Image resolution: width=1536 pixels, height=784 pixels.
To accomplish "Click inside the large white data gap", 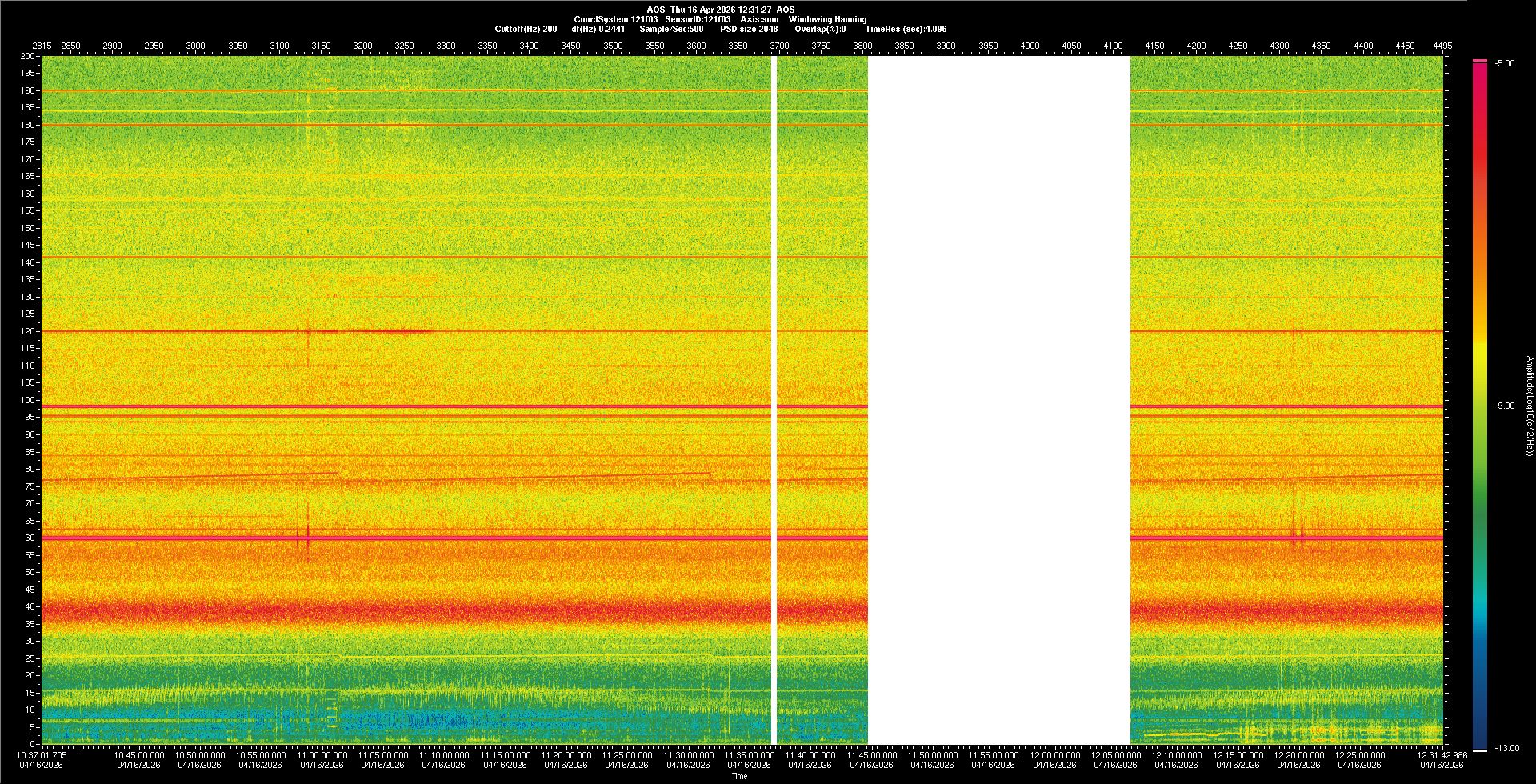I will [x=998, y=400].
